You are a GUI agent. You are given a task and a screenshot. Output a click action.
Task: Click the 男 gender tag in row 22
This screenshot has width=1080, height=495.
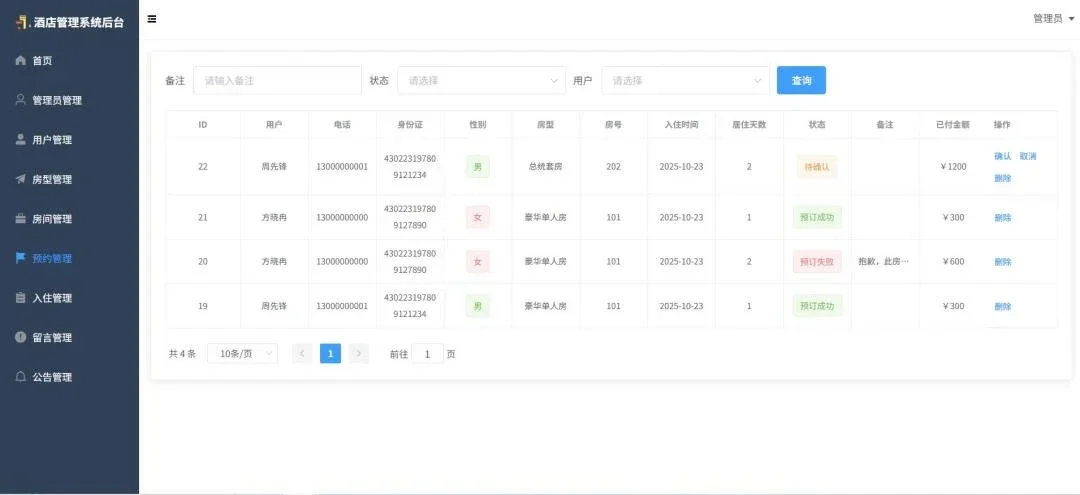click(477, 167)
